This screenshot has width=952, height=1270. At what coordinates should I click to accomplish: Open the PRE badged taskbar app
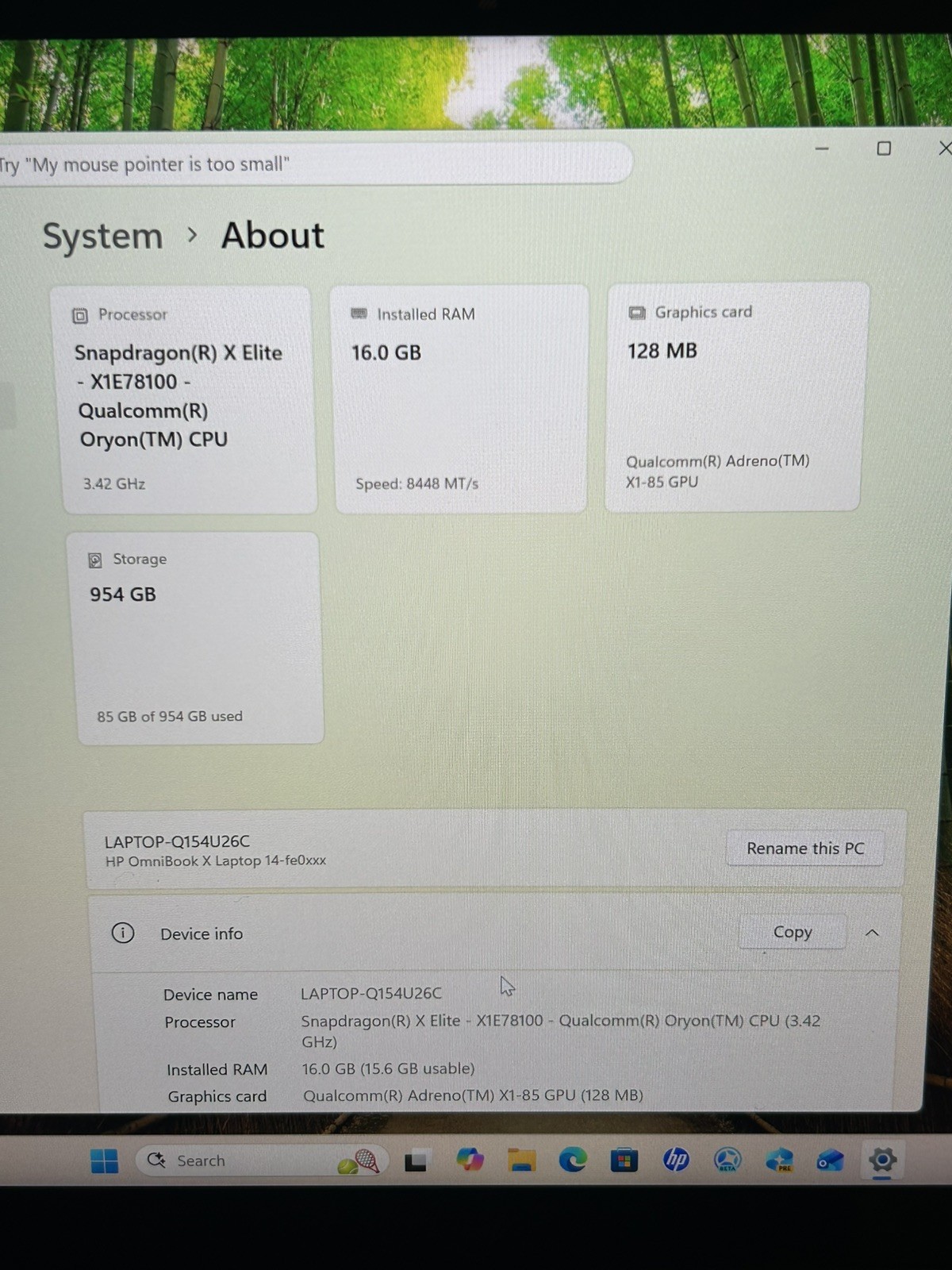pyautogui.click(x=779, y=1160)
